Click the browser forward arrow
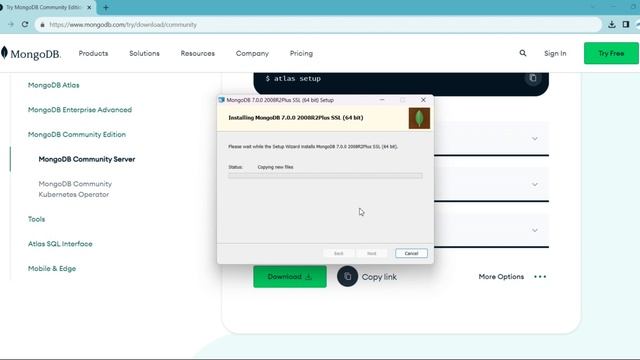 click(11, 24)
